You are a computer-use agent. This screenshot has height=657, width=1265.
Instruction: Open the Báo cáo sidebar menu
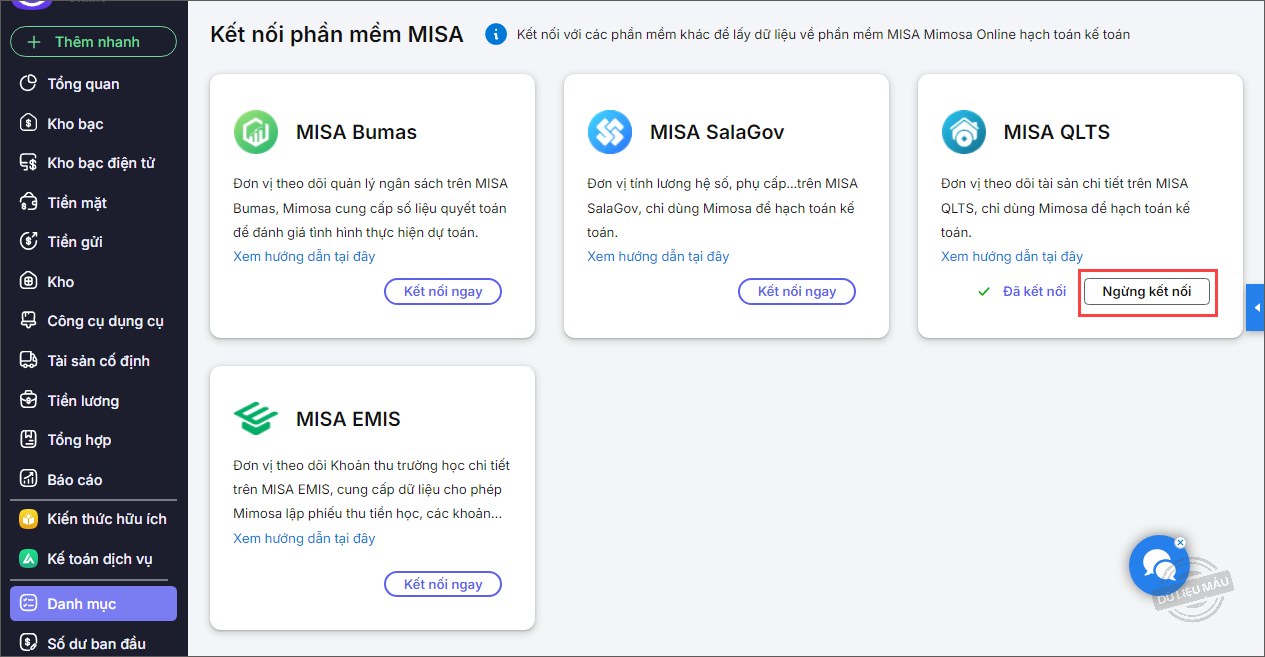pos(75,480)
